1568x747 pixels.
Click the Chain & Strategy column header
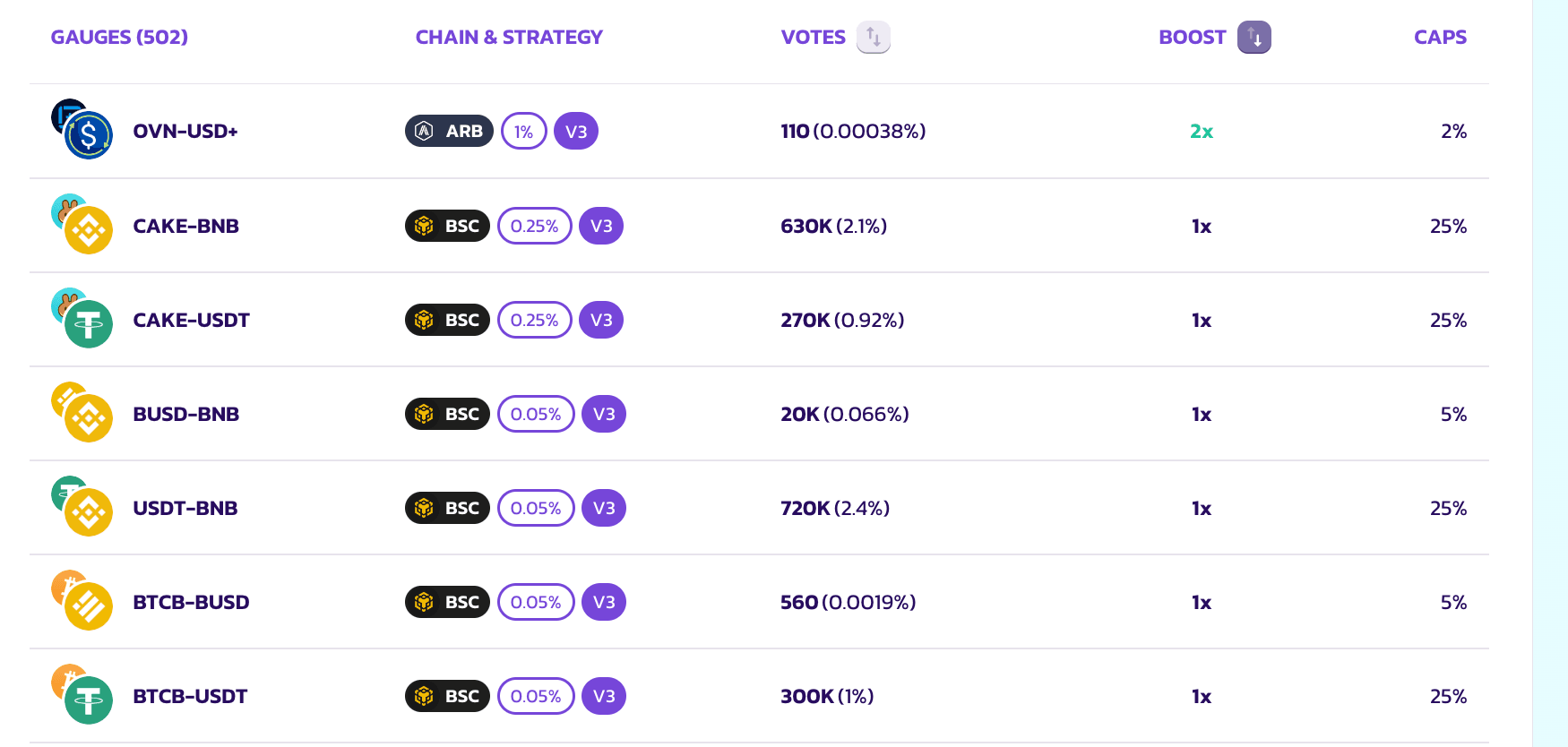[509, 38]
